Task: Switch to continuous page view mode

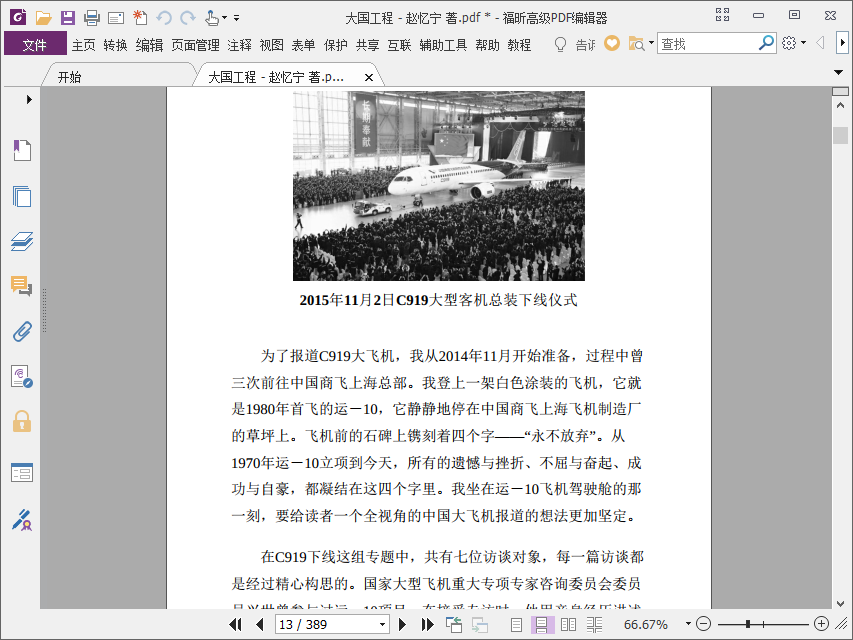Action: tap(542, 625)
